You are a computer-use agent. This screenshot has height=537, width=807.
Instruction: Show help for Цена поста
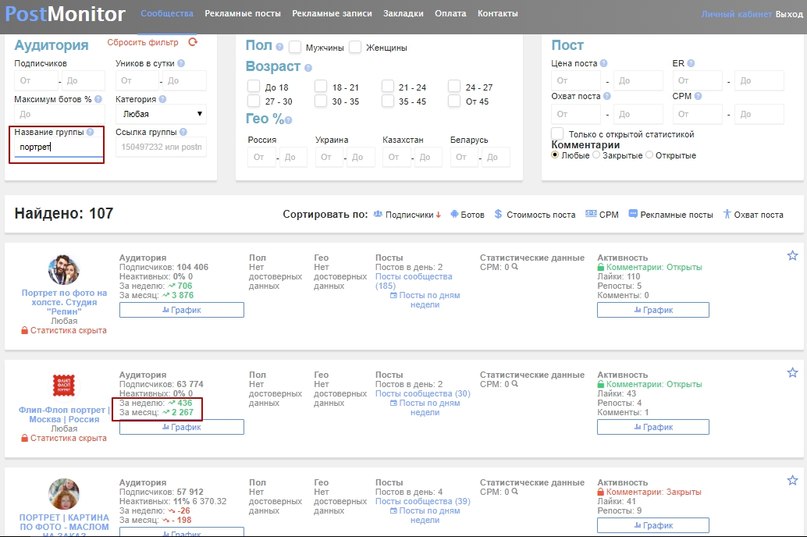point(603,63)
